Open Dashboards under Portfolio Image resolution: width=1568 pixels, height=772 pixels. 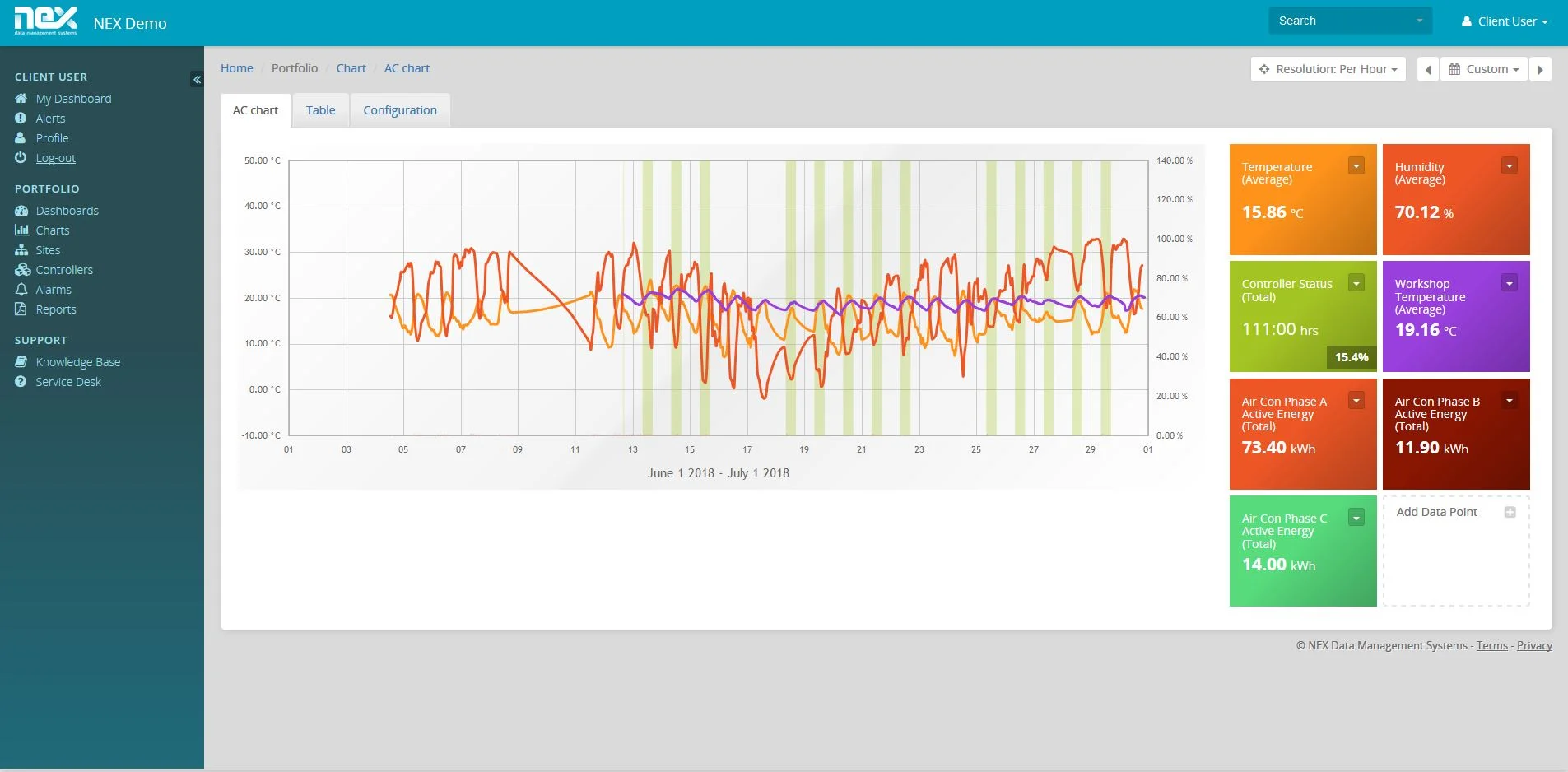coord(67,210)
